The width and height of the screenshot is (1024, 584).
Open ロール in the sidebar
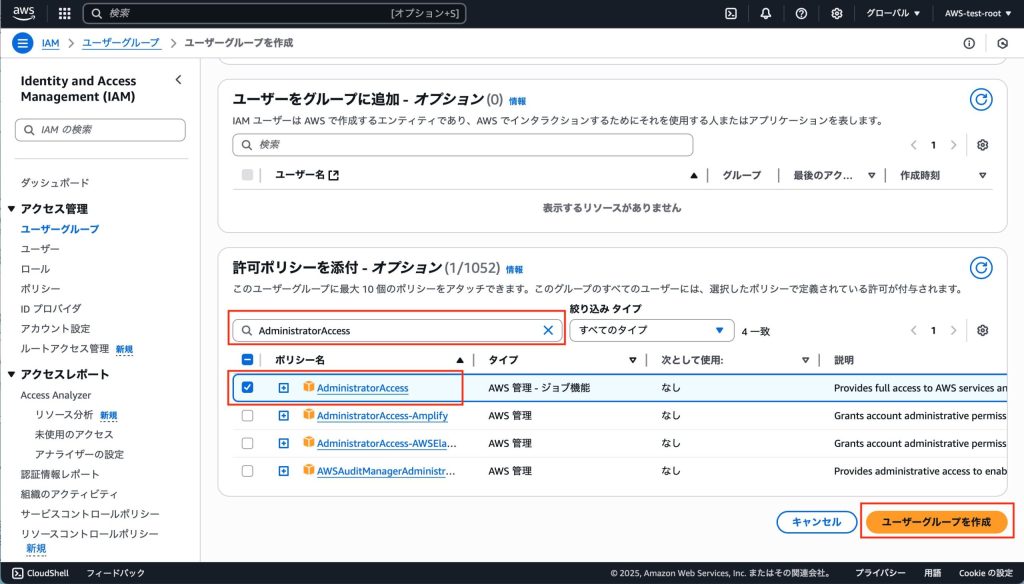pos(35,269)
